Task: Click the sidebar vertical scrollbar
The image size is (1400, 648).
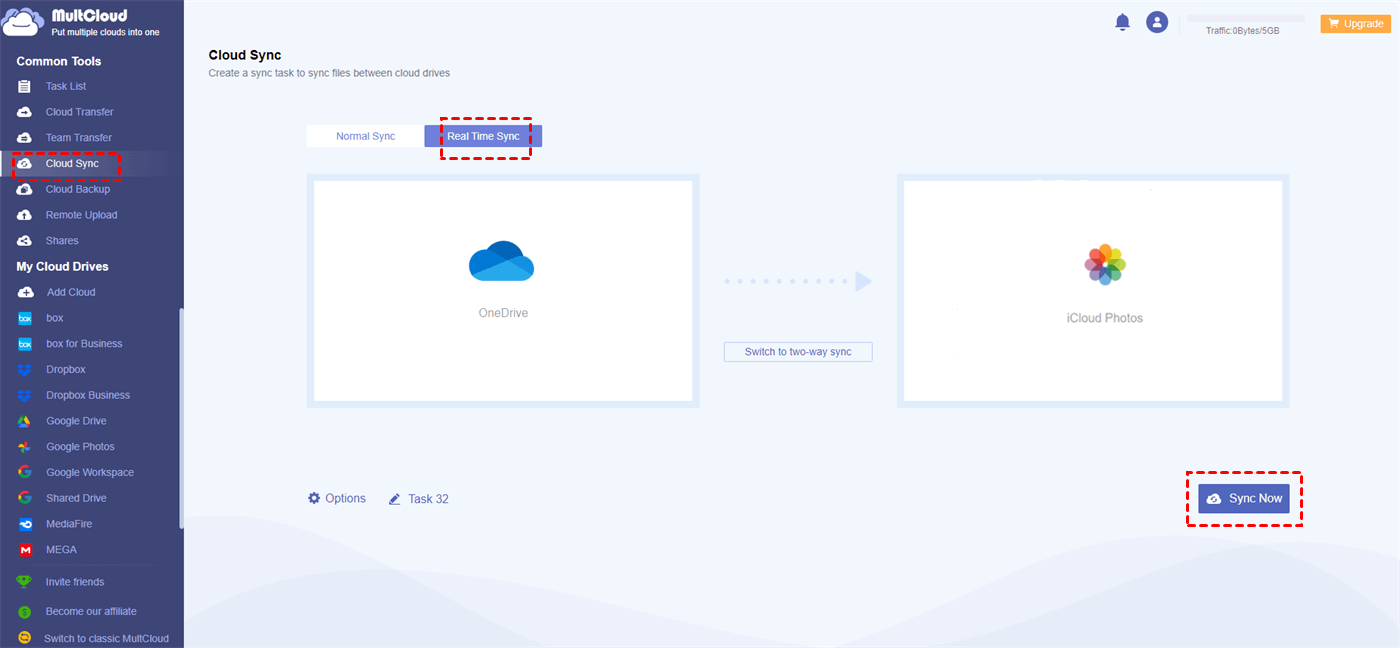Action: click(181, 418)
